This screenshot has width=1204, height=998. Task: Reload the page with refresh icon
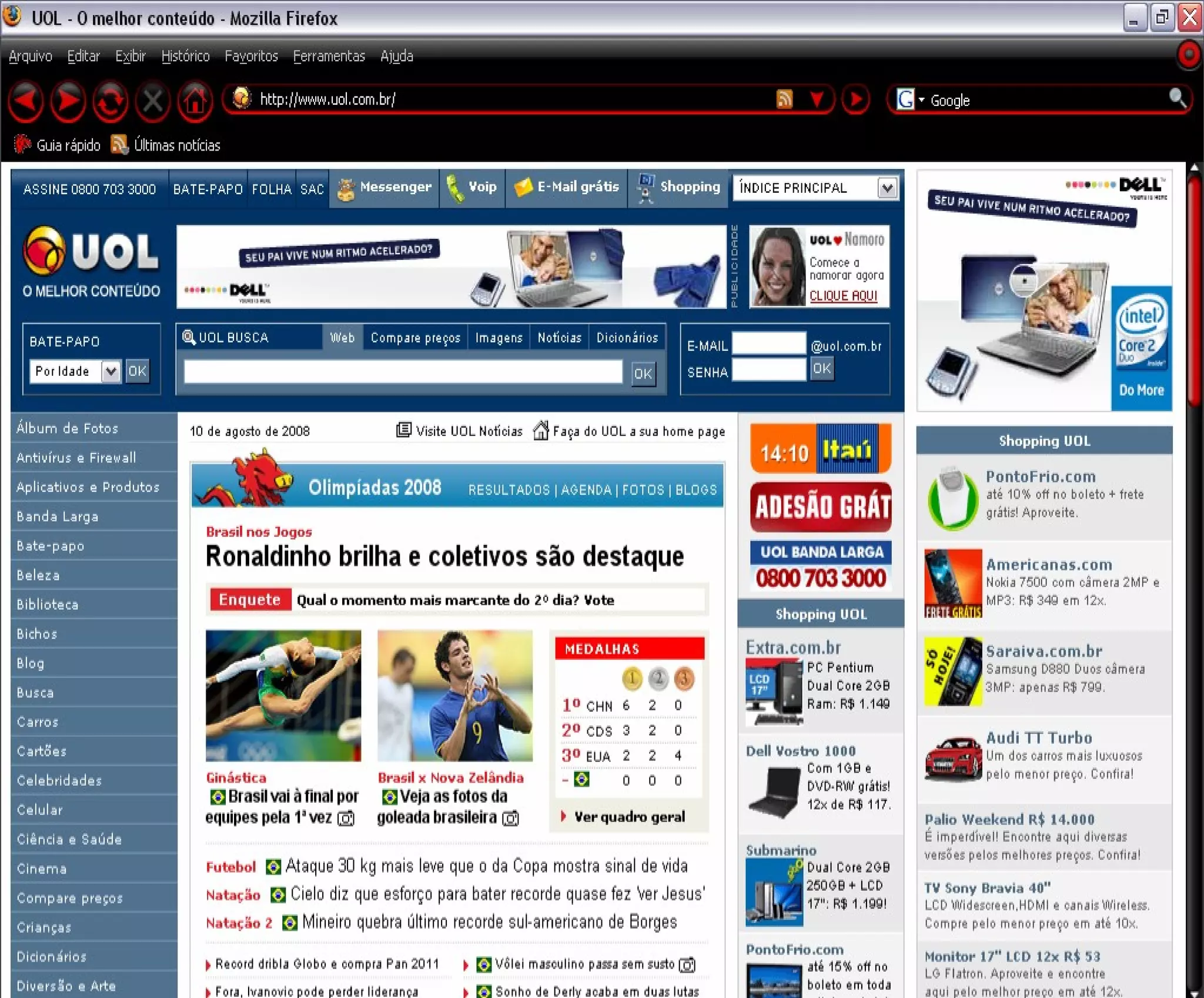pyautogui.click(x=111, y=101)
